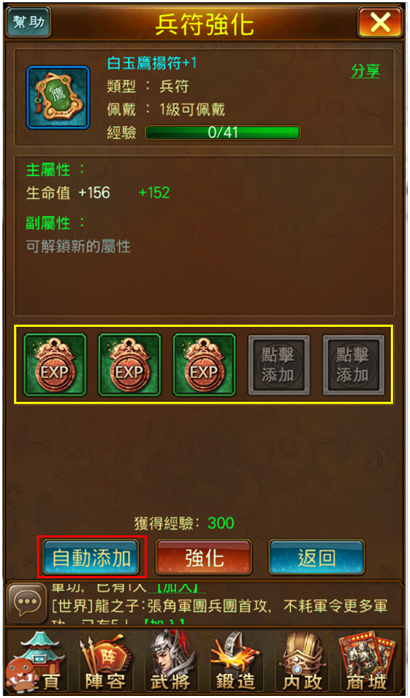The image size is (410, 698).
Task: Close the 兵符強化 window
Action: tap(380, 22)
